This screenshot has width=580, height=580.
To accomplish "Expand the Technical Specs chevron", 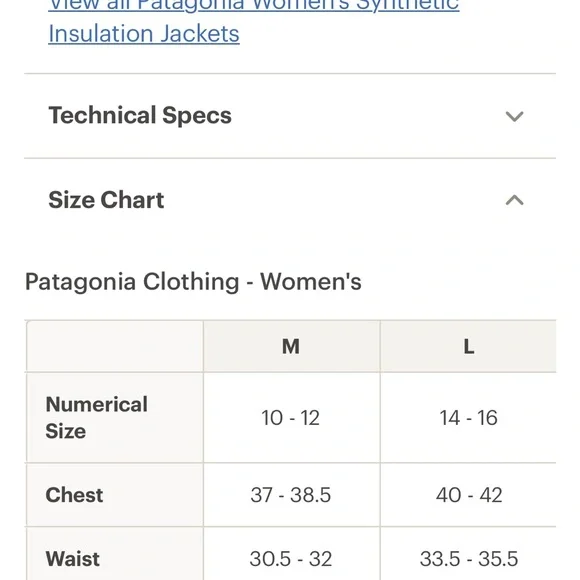I will click(515, 116).
